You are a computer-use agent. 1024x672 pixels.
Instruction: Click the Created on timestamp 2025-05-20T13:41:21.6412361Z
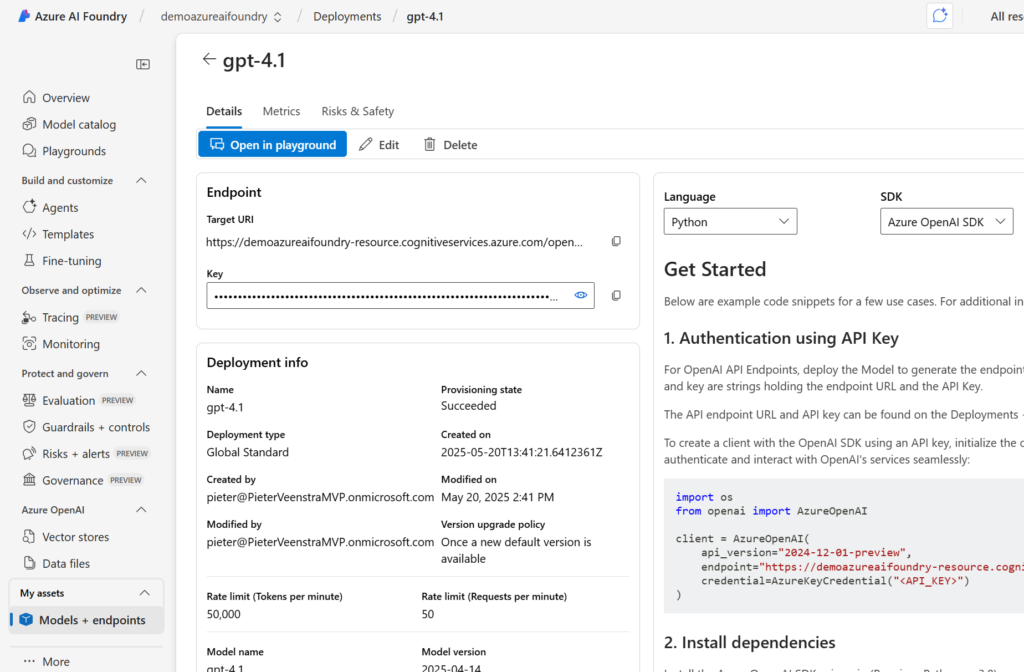[521, 452]
